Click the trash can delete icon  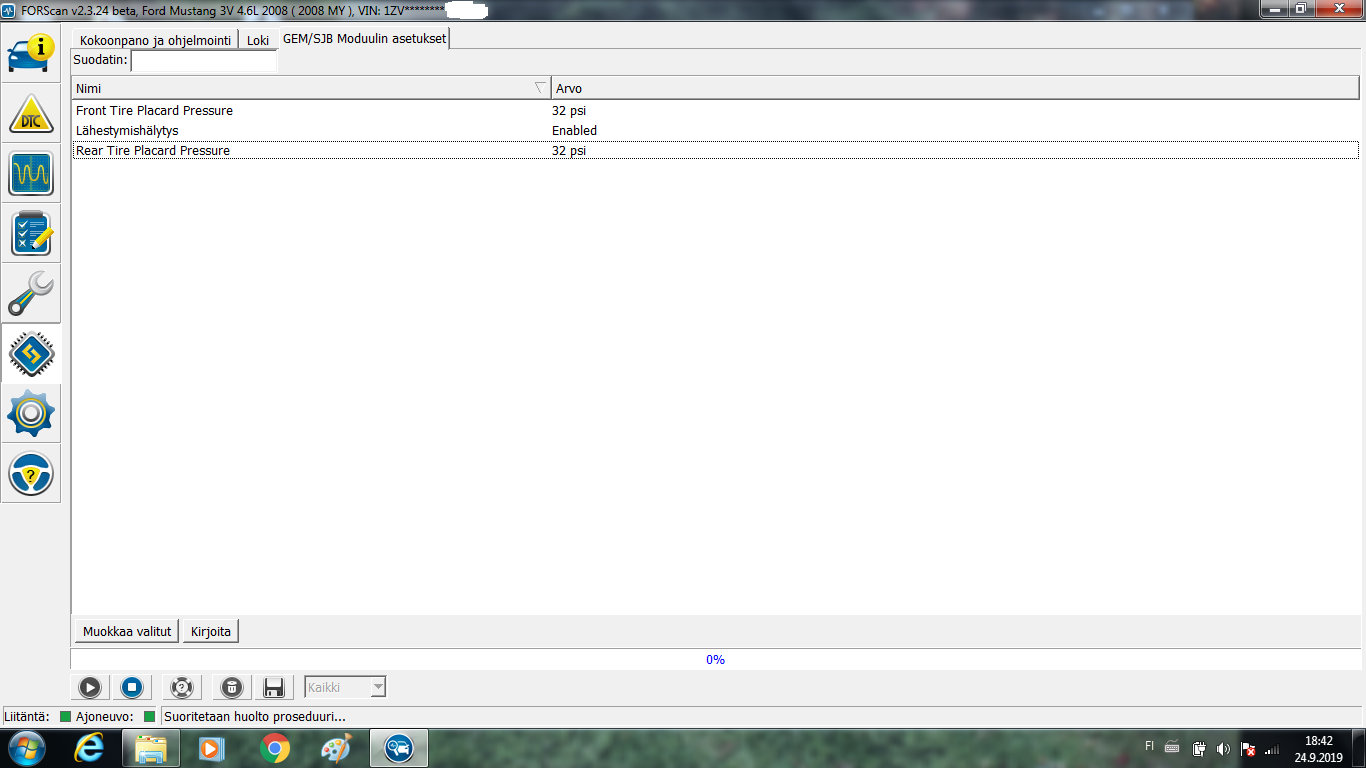231,687
